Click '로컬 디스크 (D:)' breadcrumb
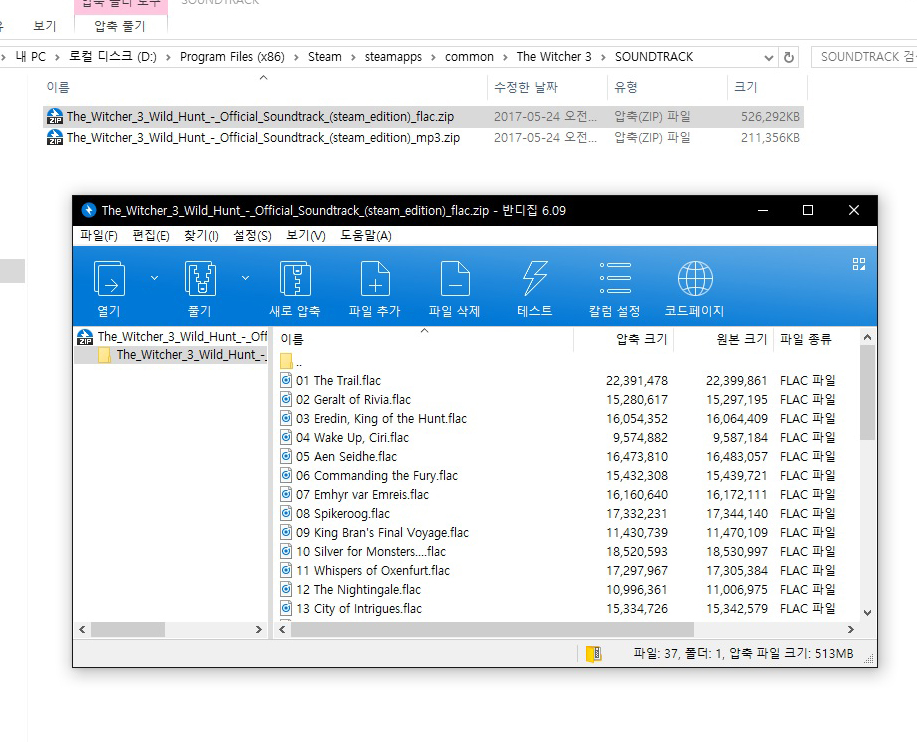 click(x=113, y=57)
